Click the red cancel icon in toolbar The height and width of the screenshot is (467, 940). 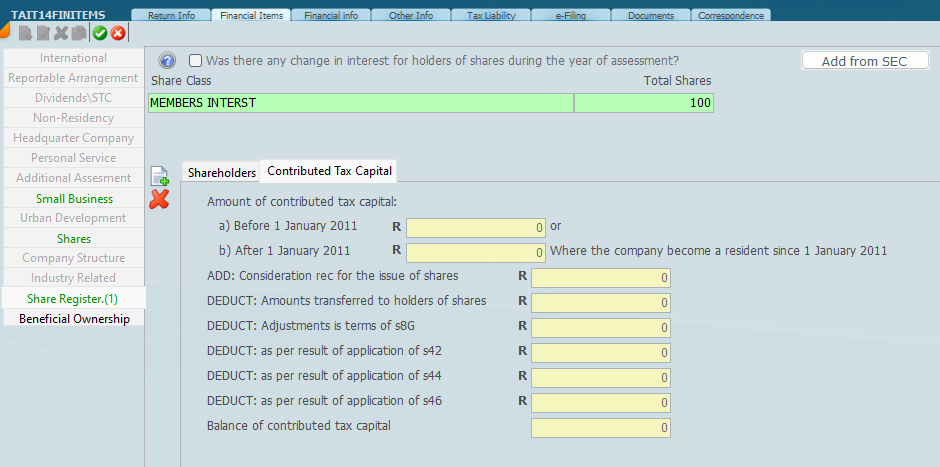click(x=118, y=33)
